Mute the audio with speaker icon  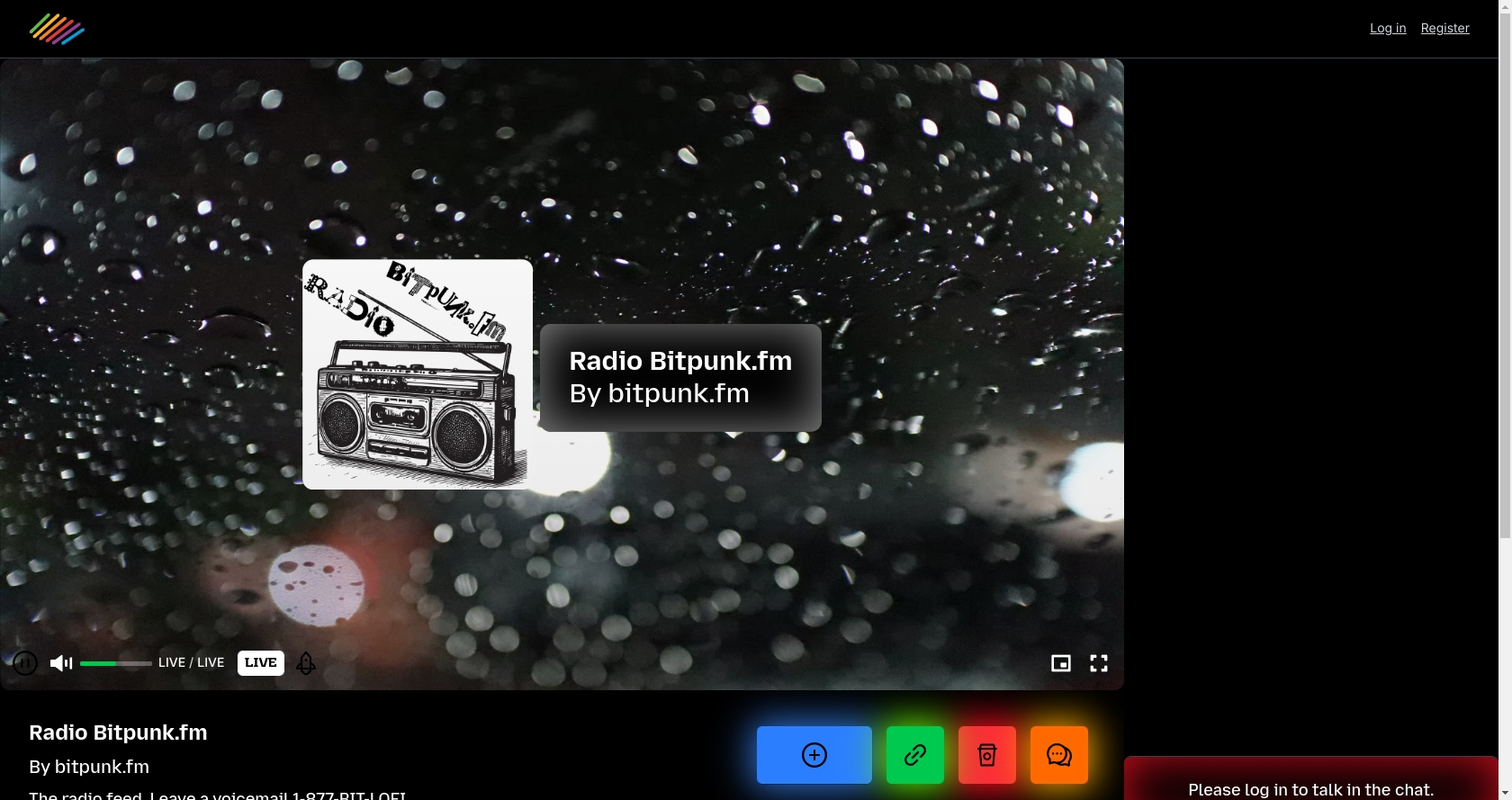coord(61,663)
